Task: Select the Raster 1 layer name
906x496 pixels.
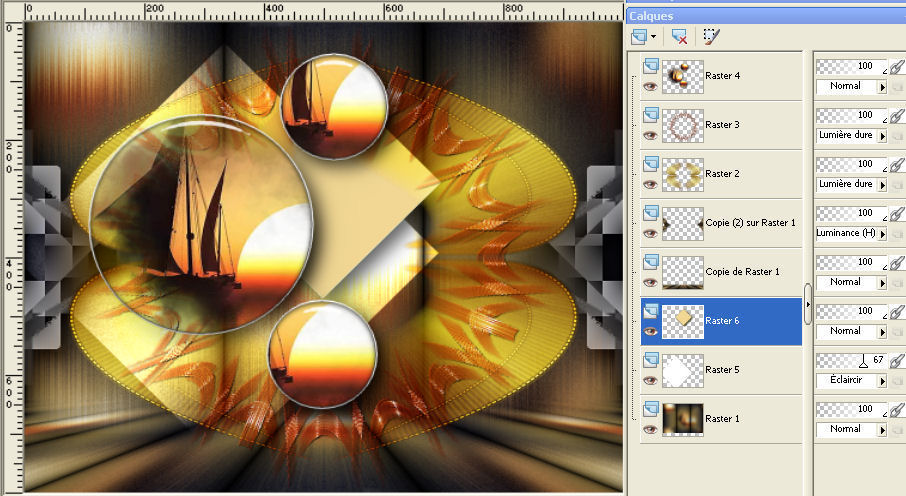Action: coord(722,419)
